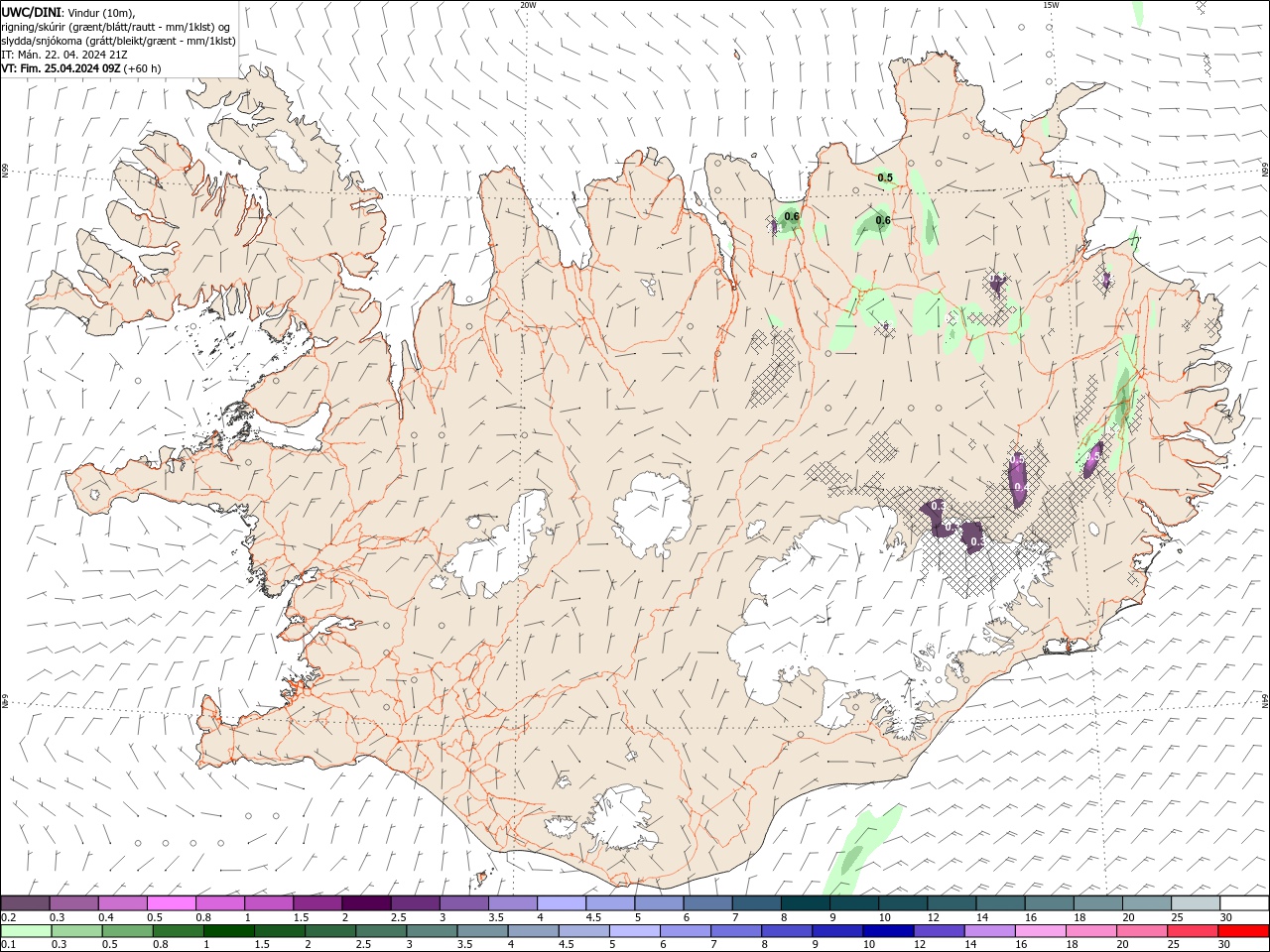Pick the darkest green lower-row swatch labeled 1

tap(228, 931)
